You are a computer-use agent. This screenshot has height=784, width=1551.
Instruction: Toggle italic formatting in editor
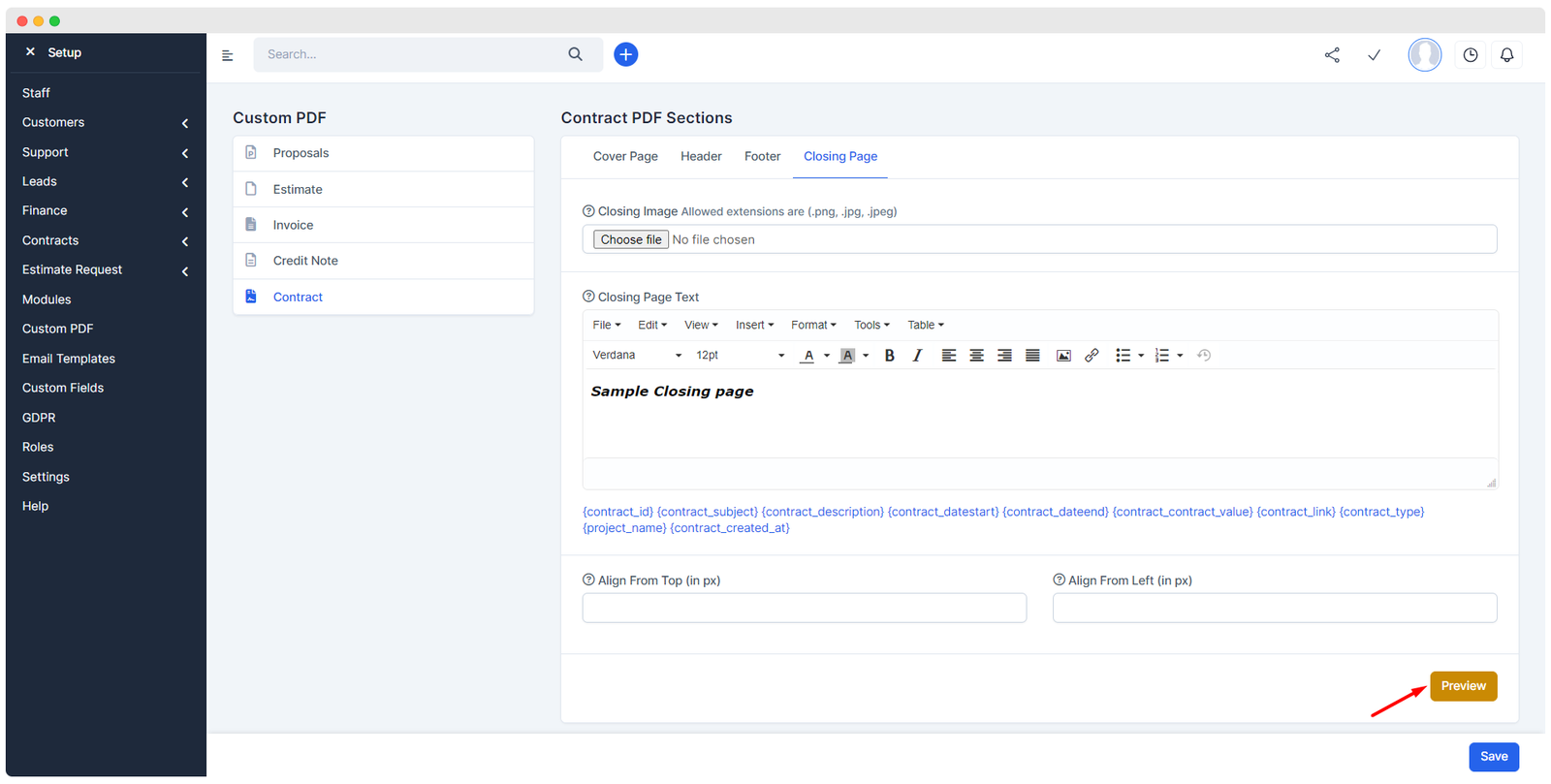[917, 356]
